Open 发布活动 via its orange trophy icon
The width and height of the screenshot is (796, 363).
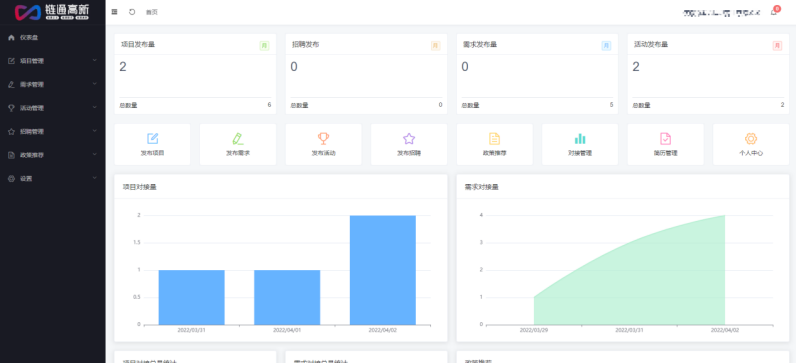323,138
